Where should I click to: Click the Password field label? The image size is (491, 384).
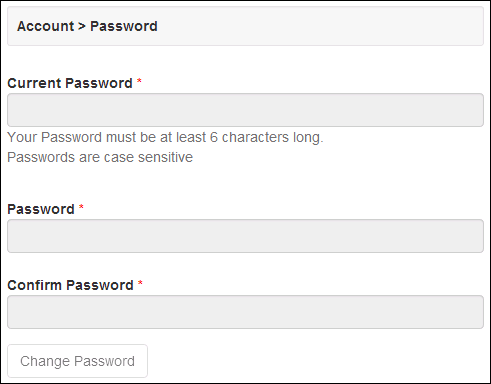click(41, 209)
